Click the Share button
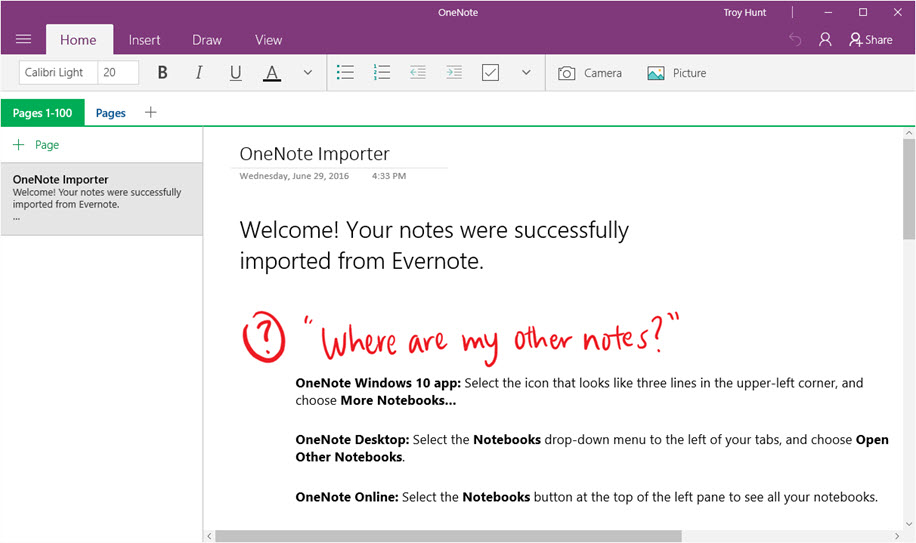The image size is (916, 543). click(x=870, y=40)
